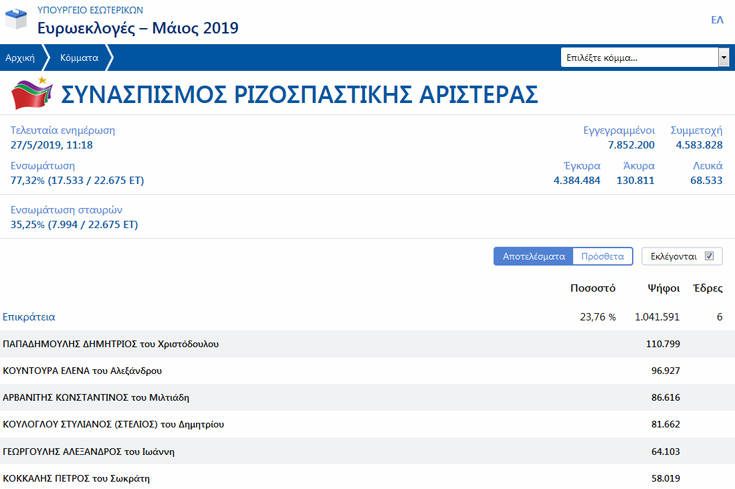Click the Επιλέξτε κόμμα combo box field
Image resolution: width=735 pixels, height=489 pixels.
[x=638, y=58]
